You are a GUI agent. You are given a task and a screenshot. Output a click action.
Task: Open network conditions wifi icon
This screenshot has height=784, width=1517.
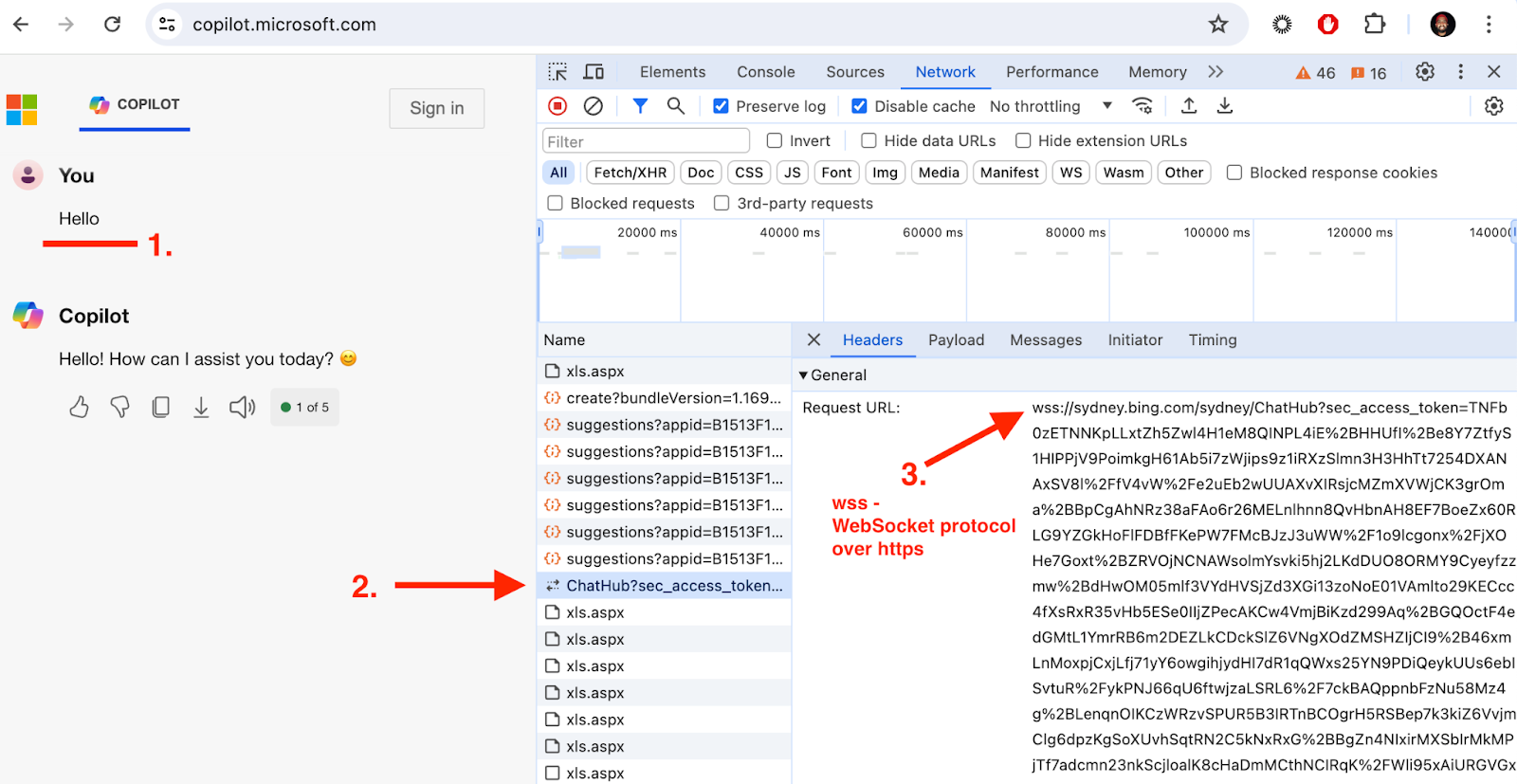(1143, 106)
